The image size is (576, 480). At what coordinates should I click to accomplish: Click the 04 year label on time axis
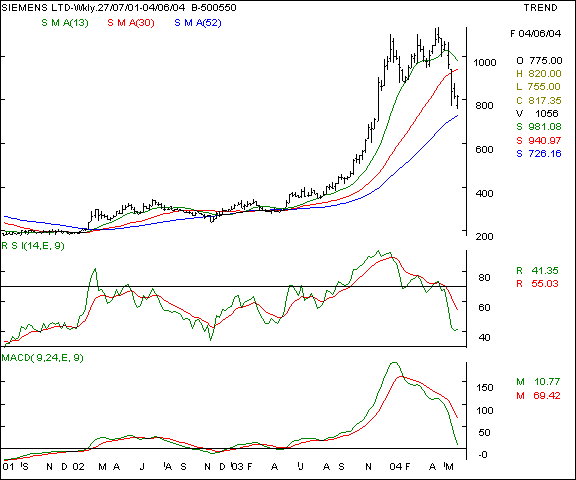396,467
